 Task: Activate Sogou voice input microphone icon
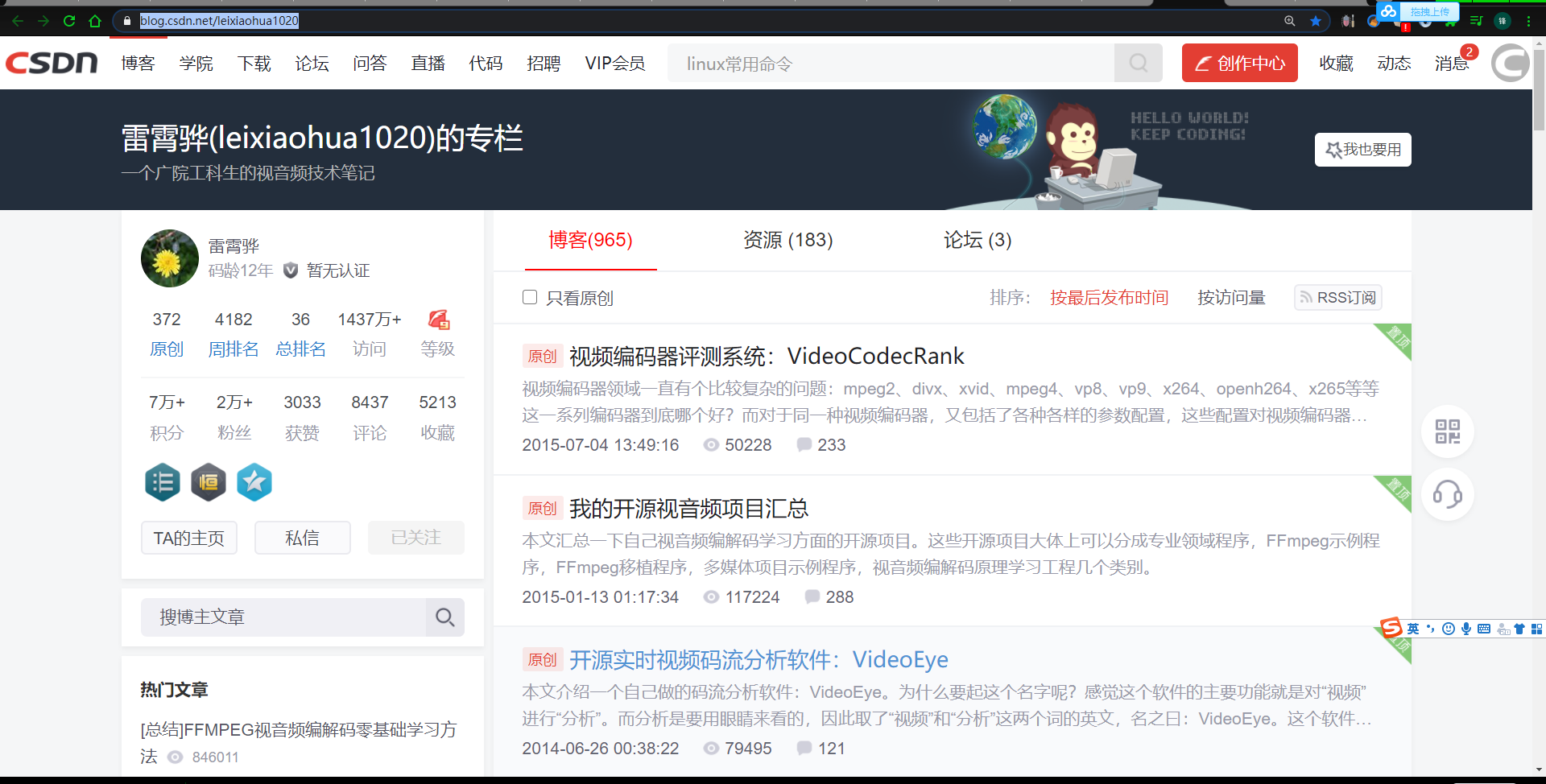coord(1467,629)
